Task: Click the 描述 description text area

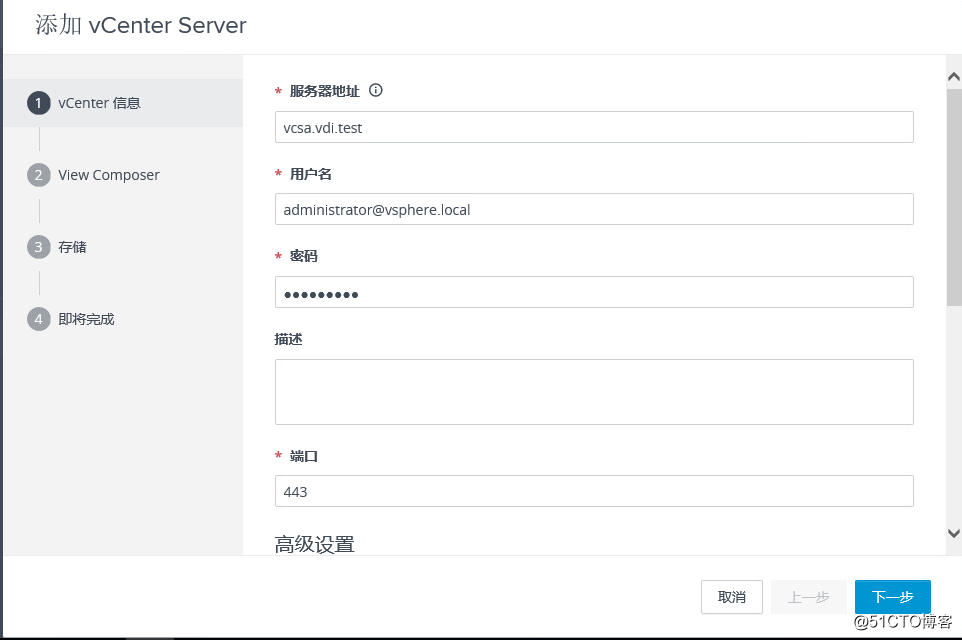Action: [594, 392]
